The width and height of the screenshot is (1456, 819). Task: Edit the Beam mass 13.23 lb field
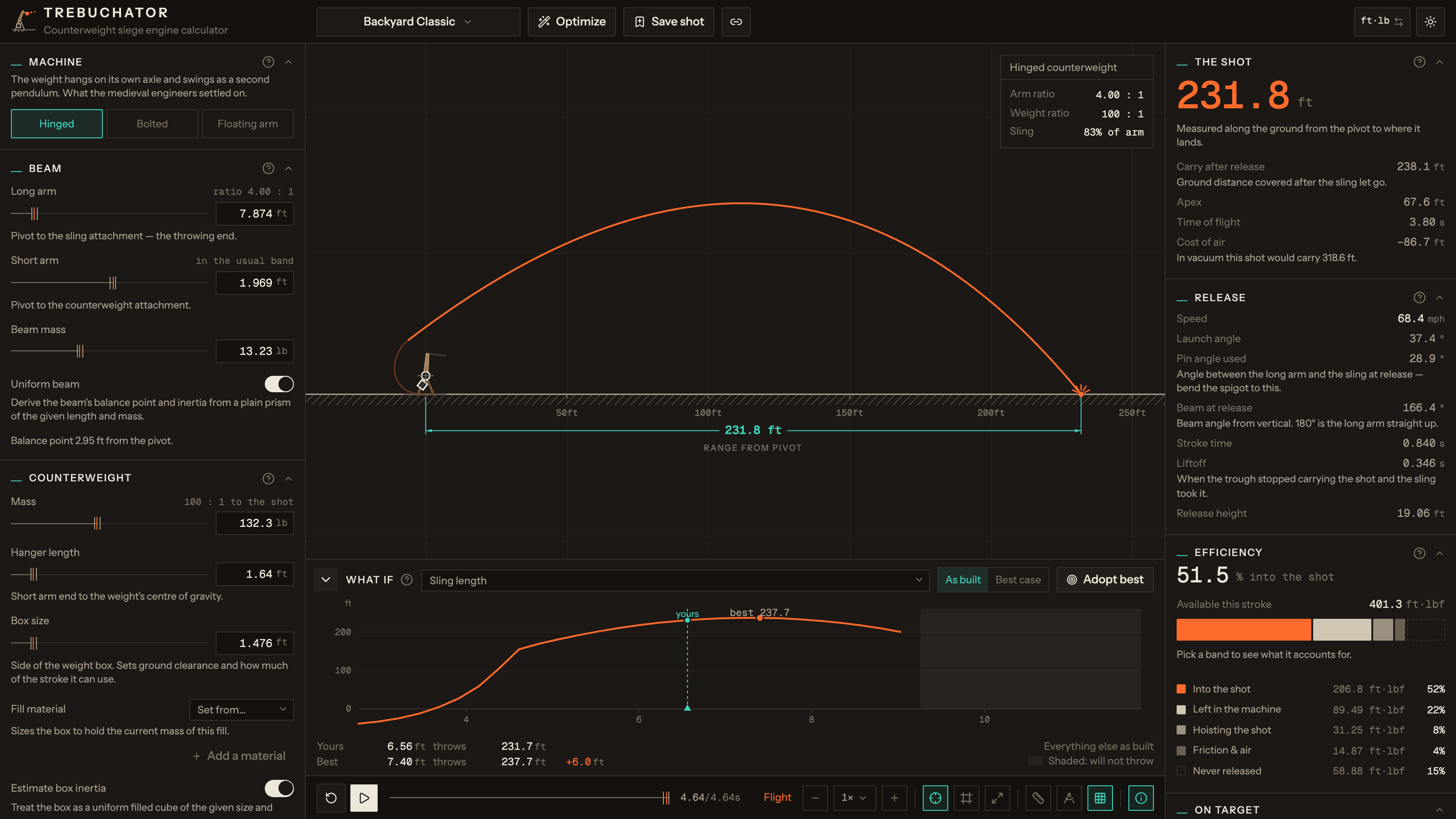pyautogui.click(x=255, y=351)
